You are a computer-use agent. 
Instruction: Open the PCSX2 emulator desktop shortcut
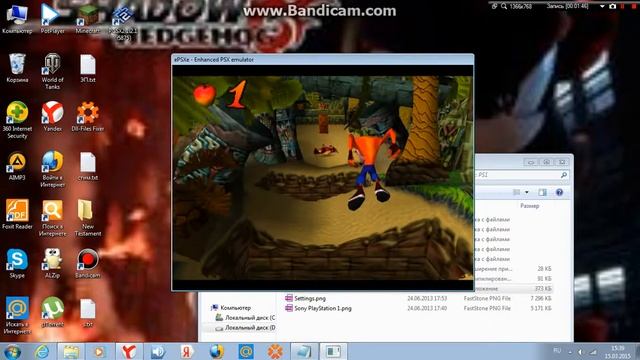(x=123, y=22)
